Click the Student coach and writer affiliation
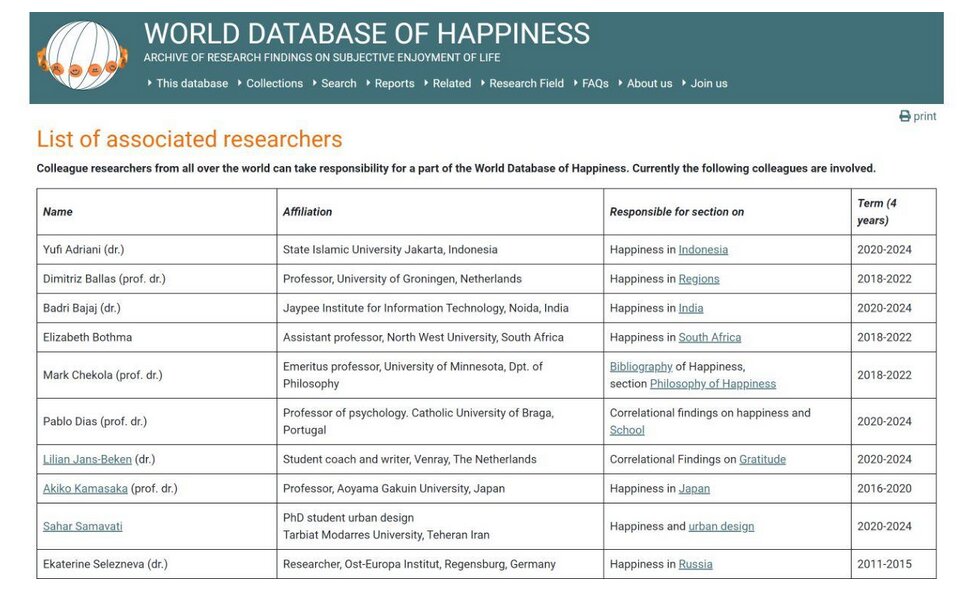This screenshot has width=966, height=601. tap(410, 459)
